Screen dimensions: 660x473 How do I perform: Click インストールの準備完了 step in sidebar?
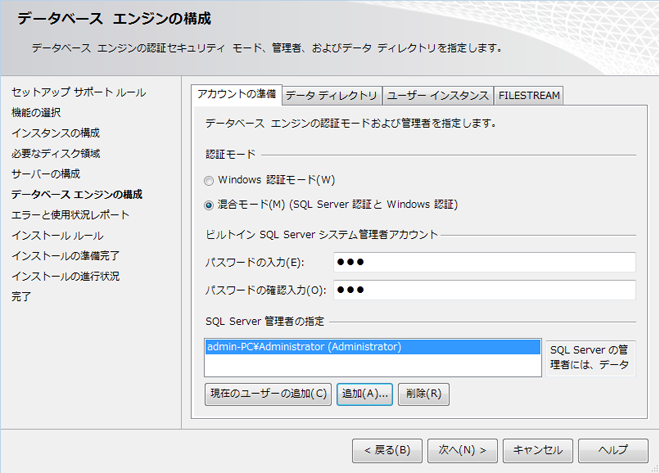click(x=66, y=256)
